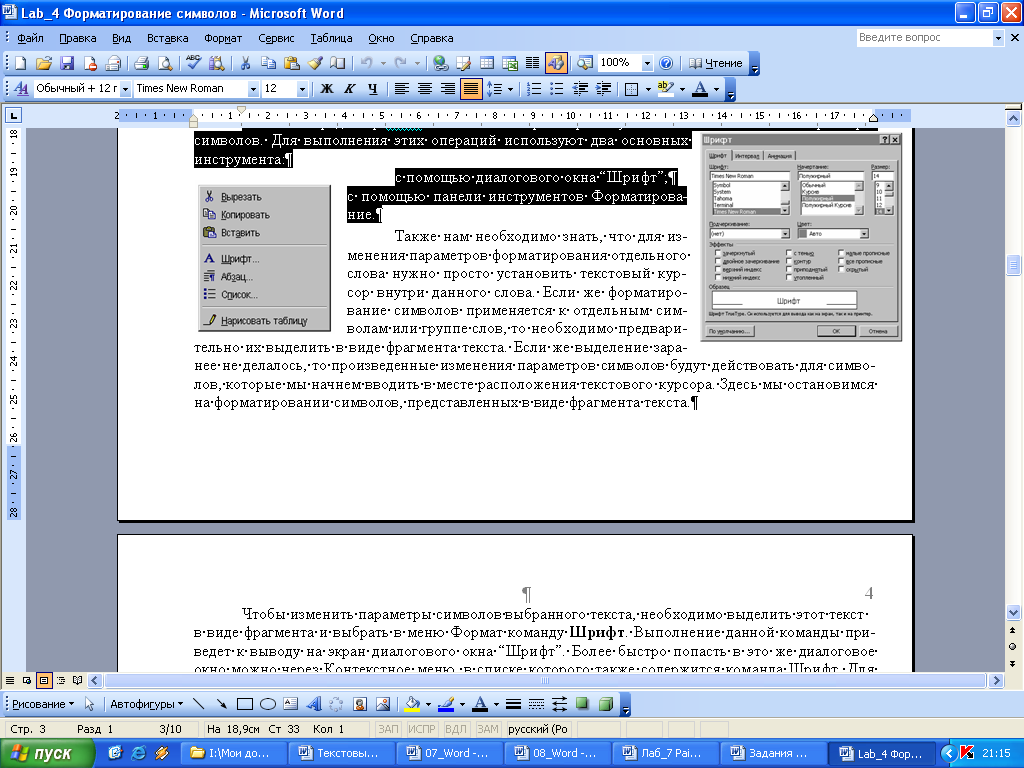Image resolution: width=1024 pixels, height=768 pixels.
Task: Create a new blank document
Action: coord(20,63)
